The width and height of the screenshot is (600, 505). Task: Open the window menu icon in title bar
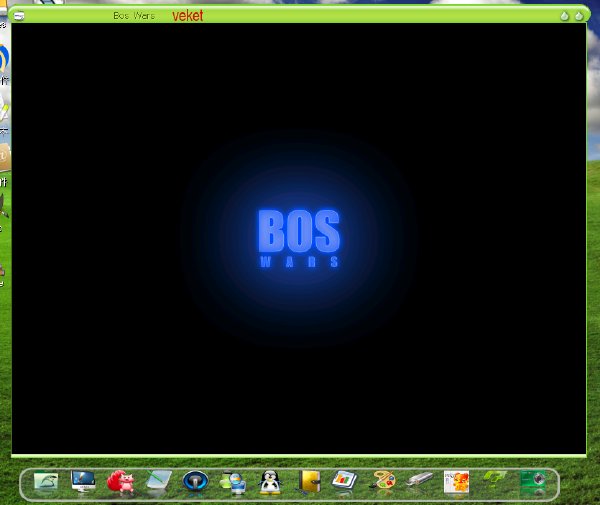click(19, 16)
